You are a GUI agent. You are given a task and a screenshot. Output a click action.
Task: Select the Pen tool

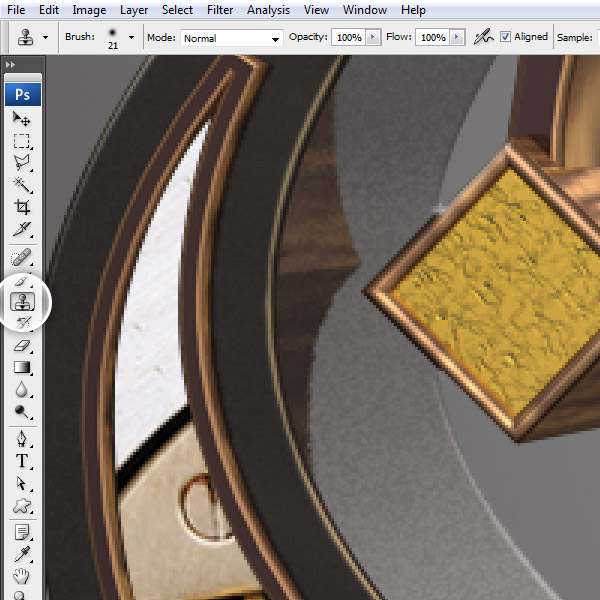tap(22, 439)
